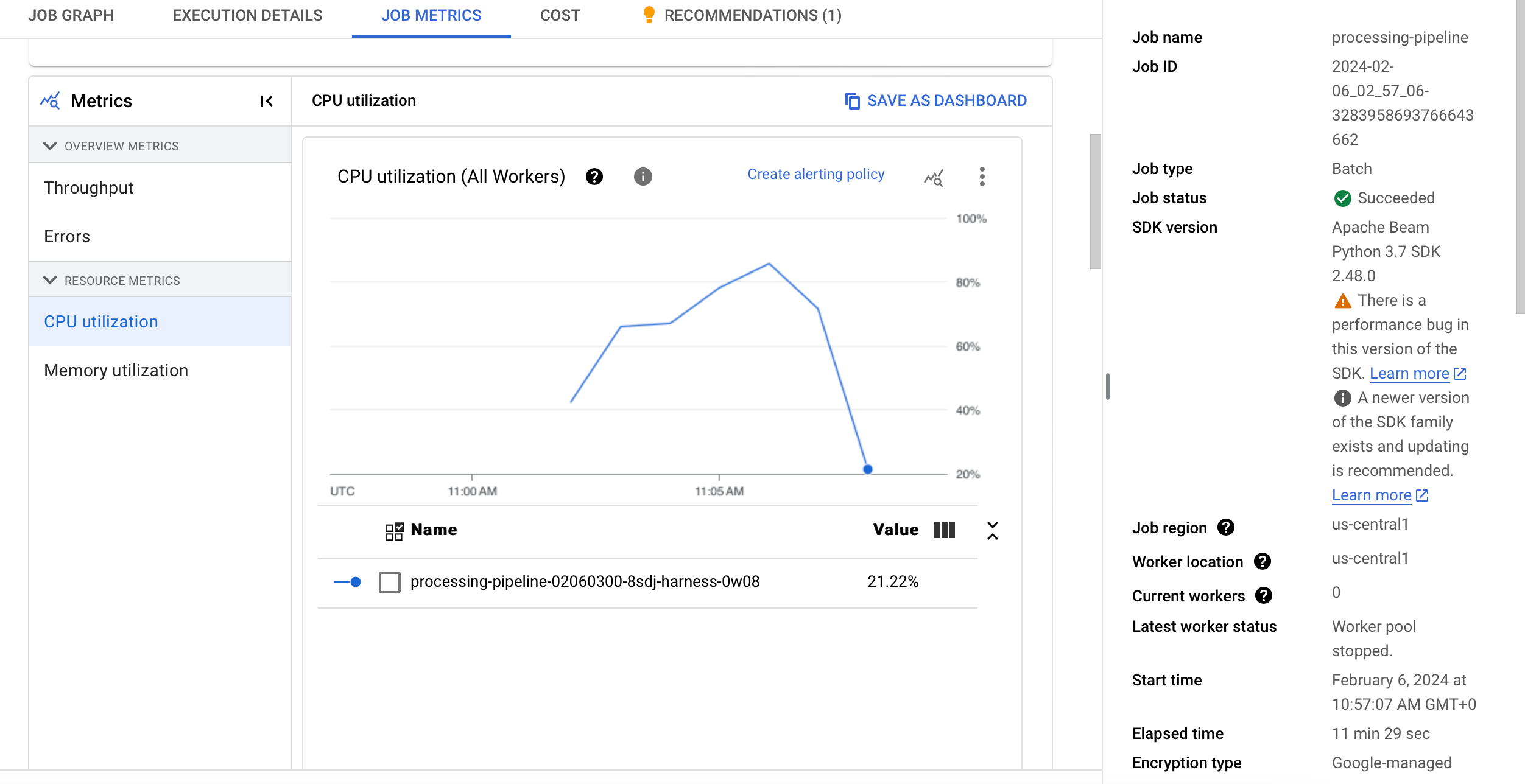Show info for CPU utilization chart
Screen dimensions: 1525x784
coord(643,177)
